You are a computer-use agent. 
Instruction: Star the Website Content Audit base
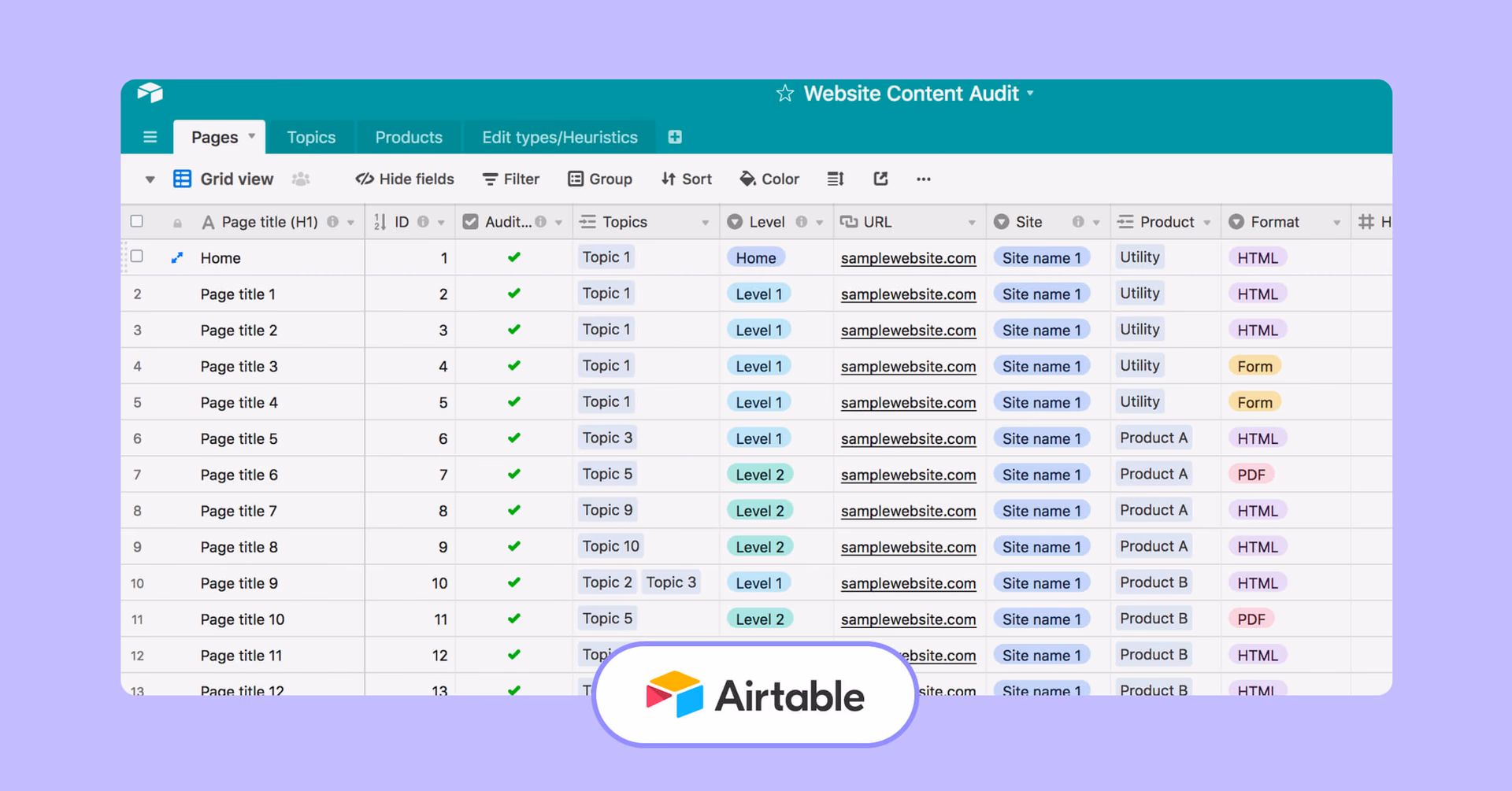click(x=784, y=93)
